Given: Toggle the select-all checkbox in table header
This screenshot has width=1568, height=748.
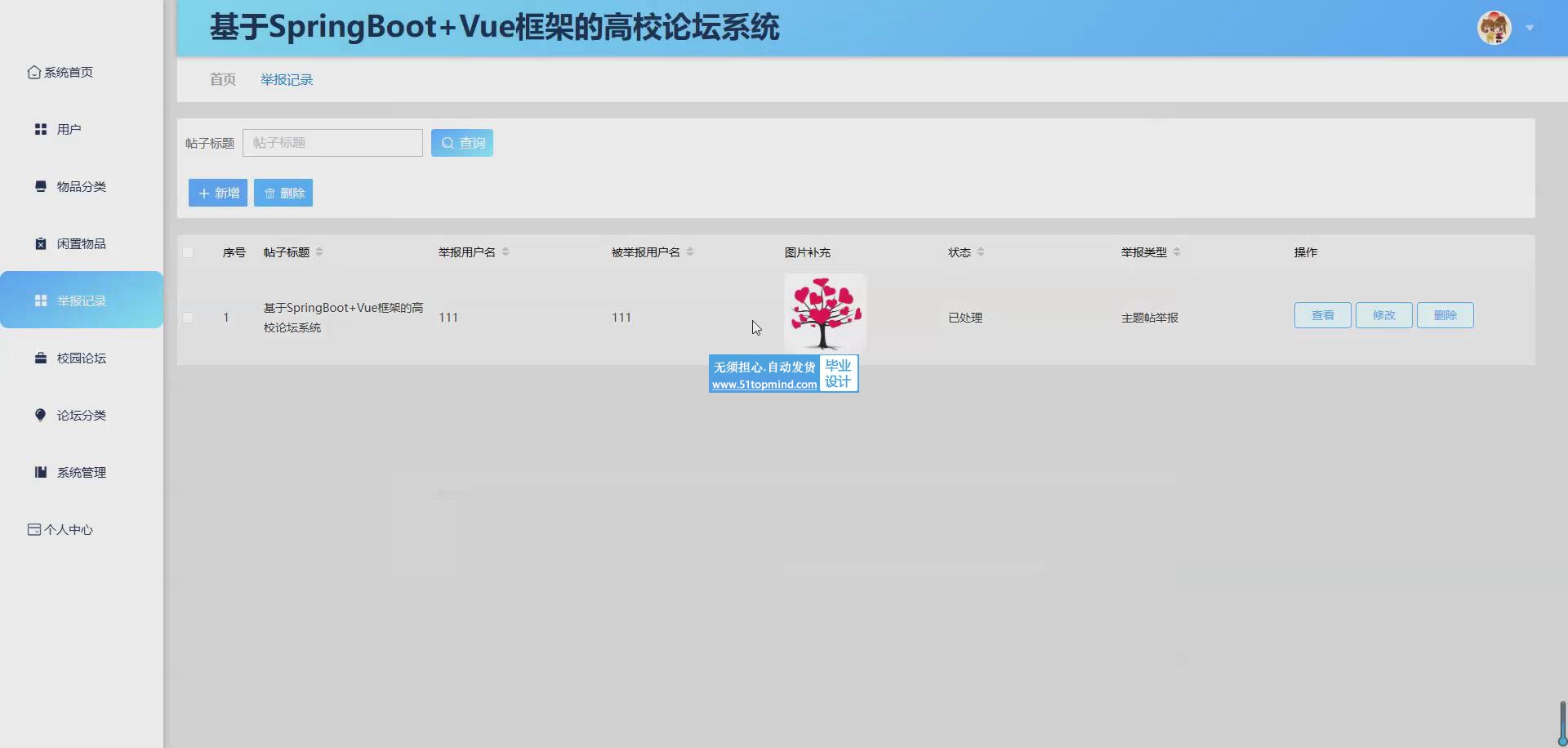Looking at the screenshot, I should tap(188, 252).
